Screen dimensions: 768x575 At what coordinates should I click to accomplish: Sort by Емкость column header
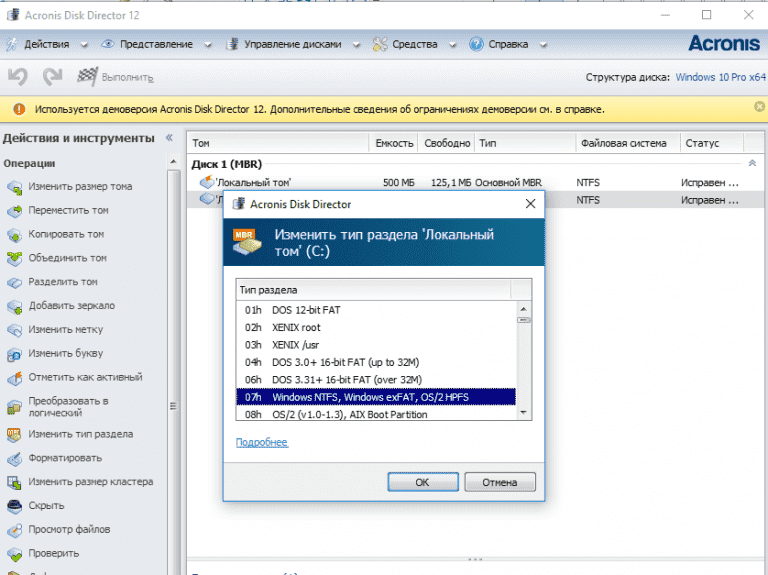[394, 143]
